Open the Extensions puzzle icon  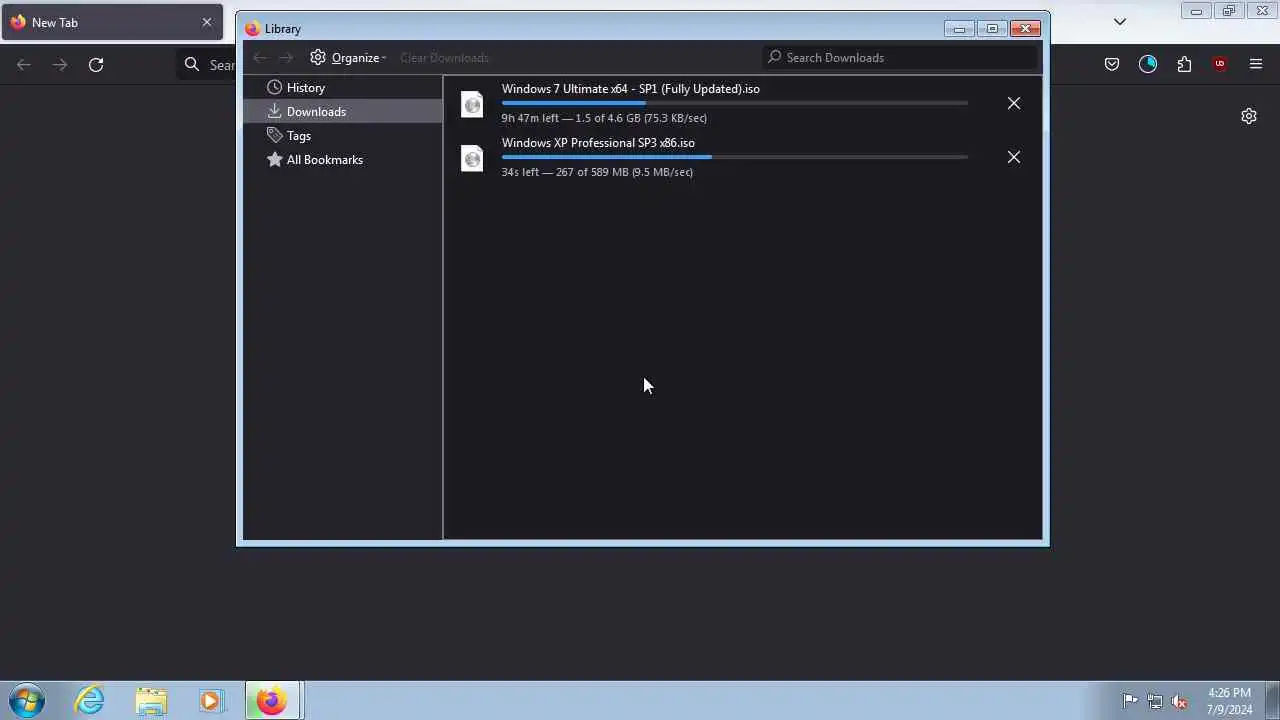click(x=1184, y=65)
